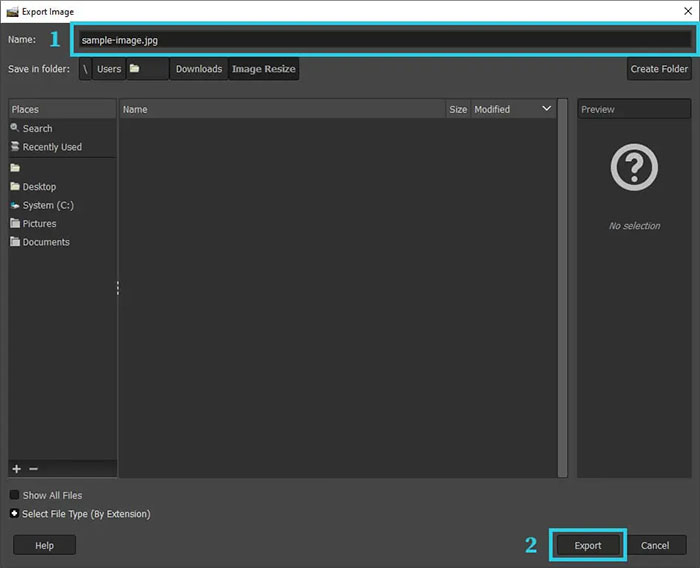Click the Create Folder button

click(659, 69)
